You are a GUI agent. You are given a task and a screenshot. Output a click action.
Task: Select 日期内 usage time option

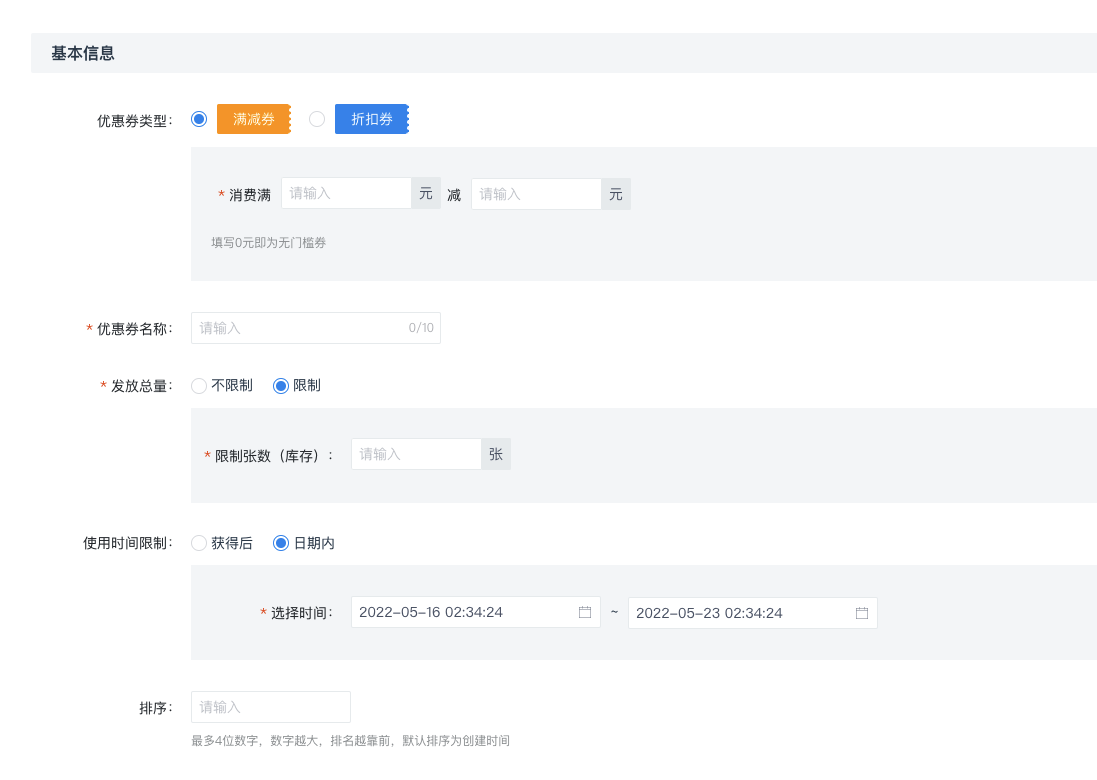[282, 543]
